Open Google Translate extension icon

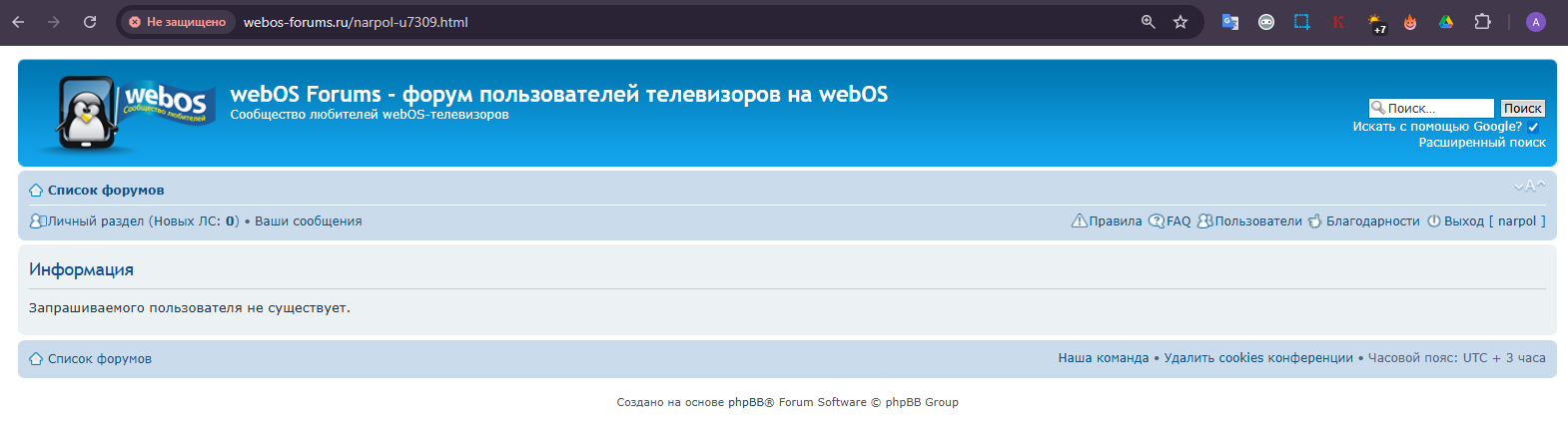point(1230,22)
